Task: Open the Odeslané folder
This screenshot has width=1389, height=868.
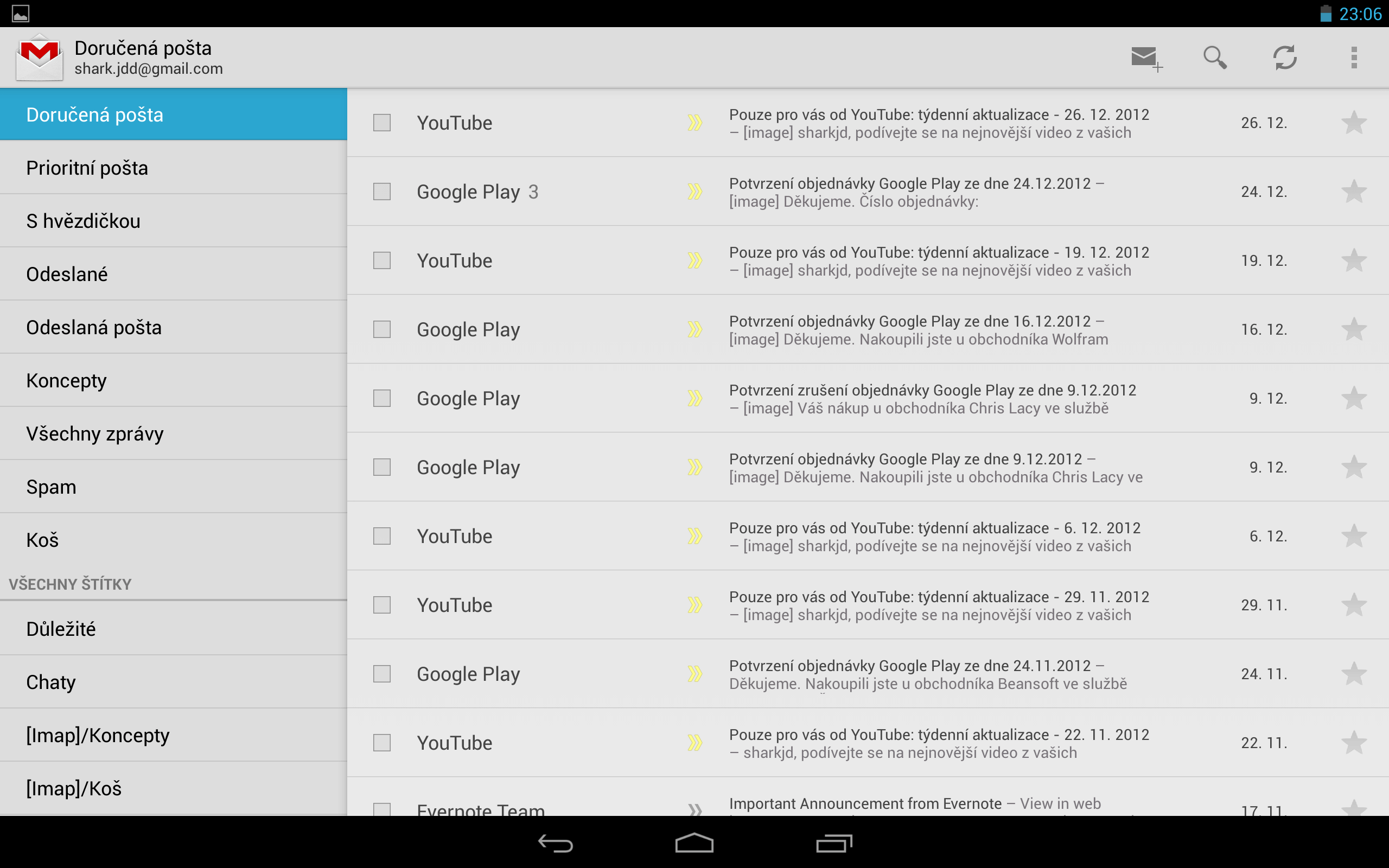Action: [173, 274]
